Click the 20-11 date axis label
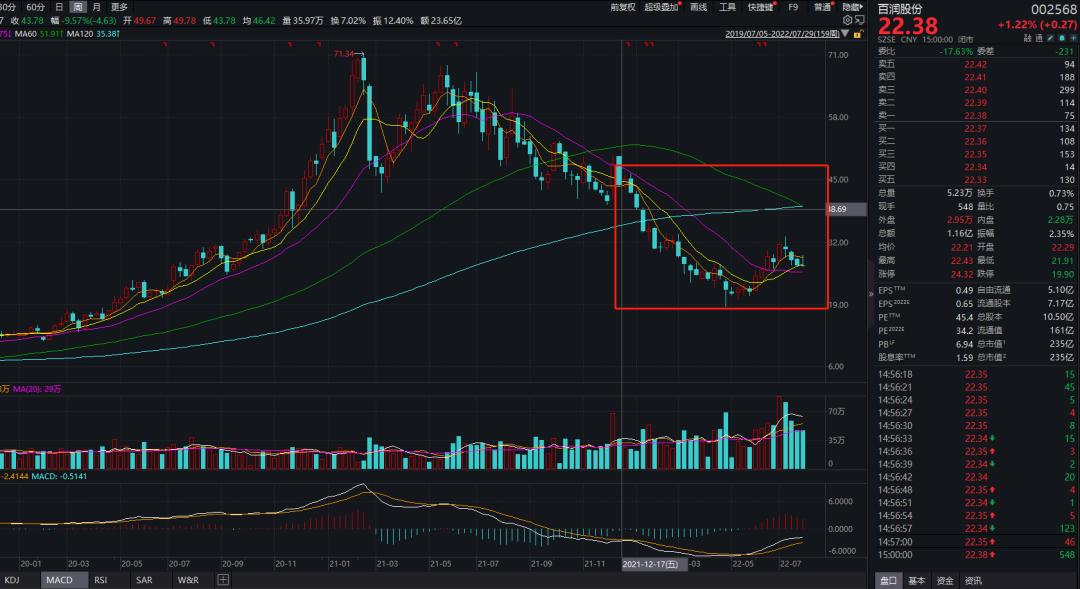The width and height of the screenshot is (1080, 589). click(x=285, y=564)
